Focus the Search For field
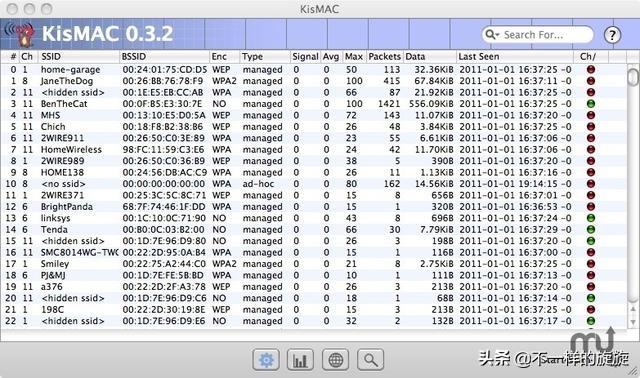 538,35
